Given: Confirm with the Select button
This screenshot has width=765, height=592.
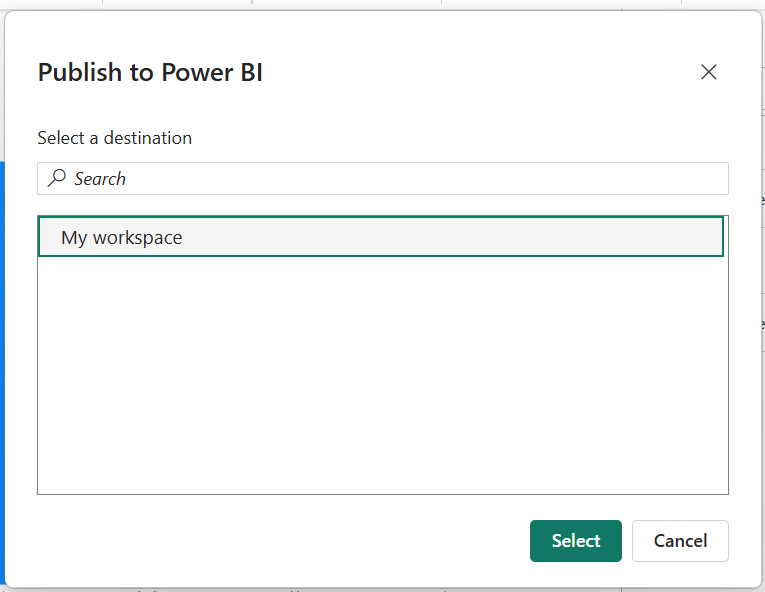Looking at the screenshot, I should coord(576,541).
